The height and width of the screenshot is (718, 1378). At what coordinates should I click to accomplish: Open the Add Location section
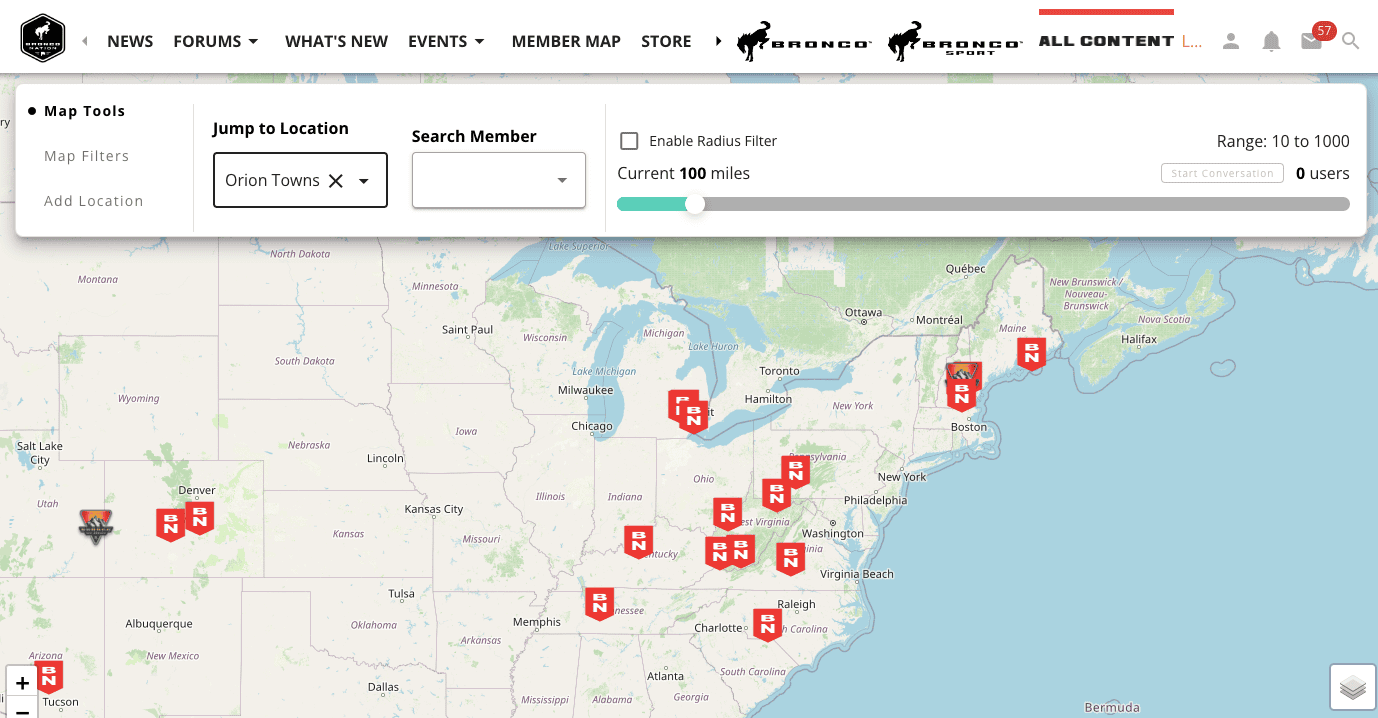(x=94, y=201)
